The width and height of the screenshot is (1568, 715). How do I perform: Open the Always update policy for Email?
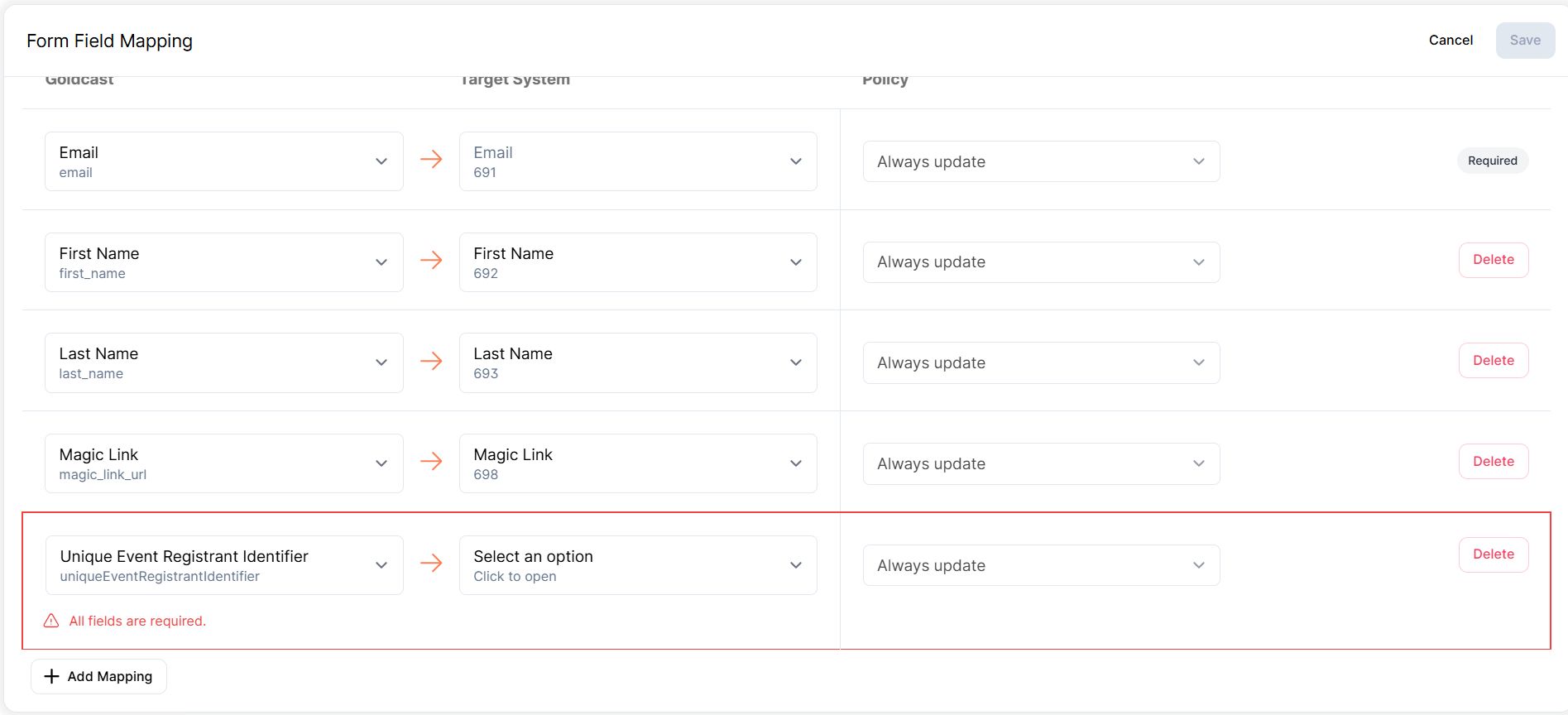pyautogui.click(x=1041, y=161)
